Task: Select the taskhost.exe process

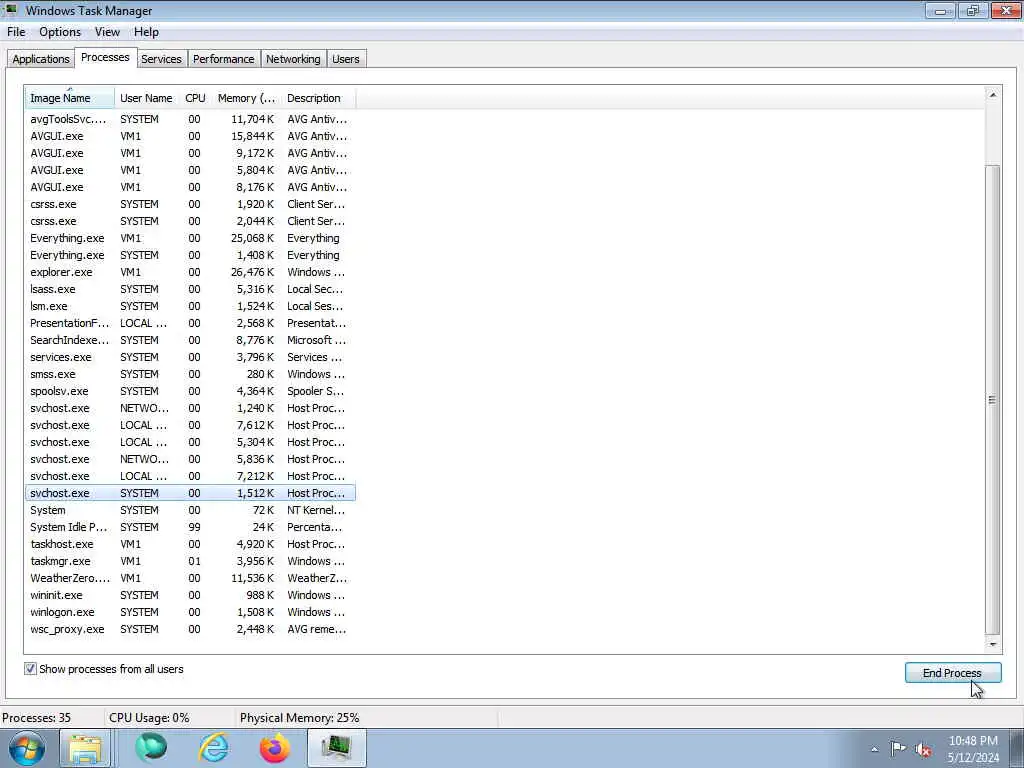Action: (190, 544)
